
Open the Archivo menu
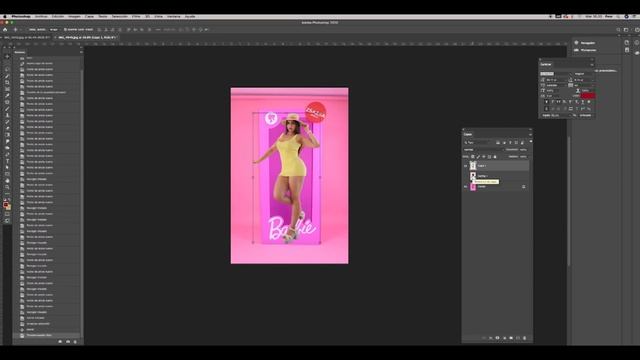(41, 16)
